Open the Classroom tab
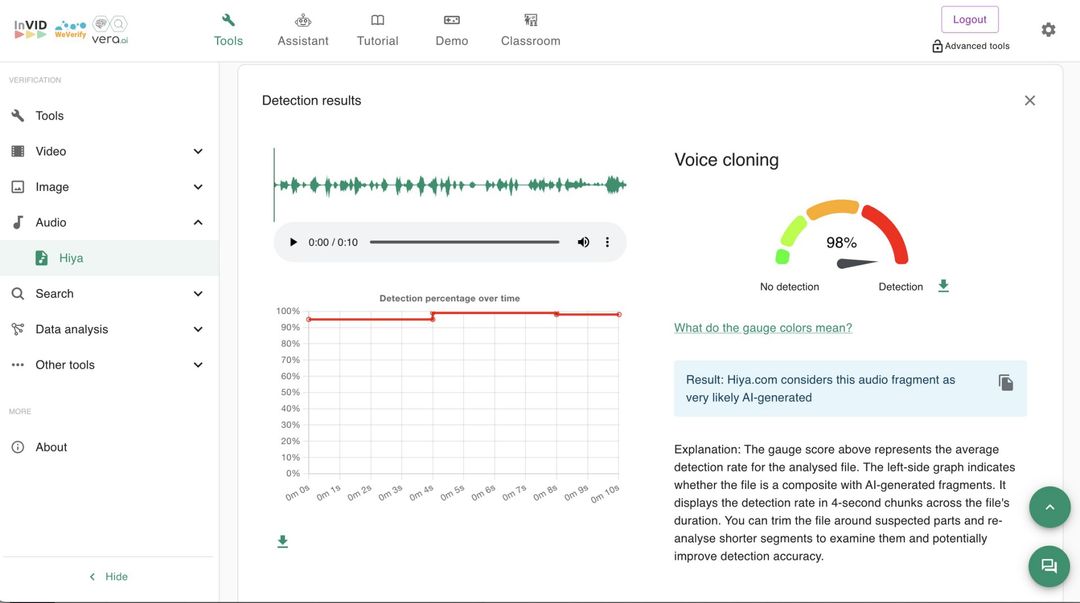This screenshot has height=603, width=1080. (530, 30)
